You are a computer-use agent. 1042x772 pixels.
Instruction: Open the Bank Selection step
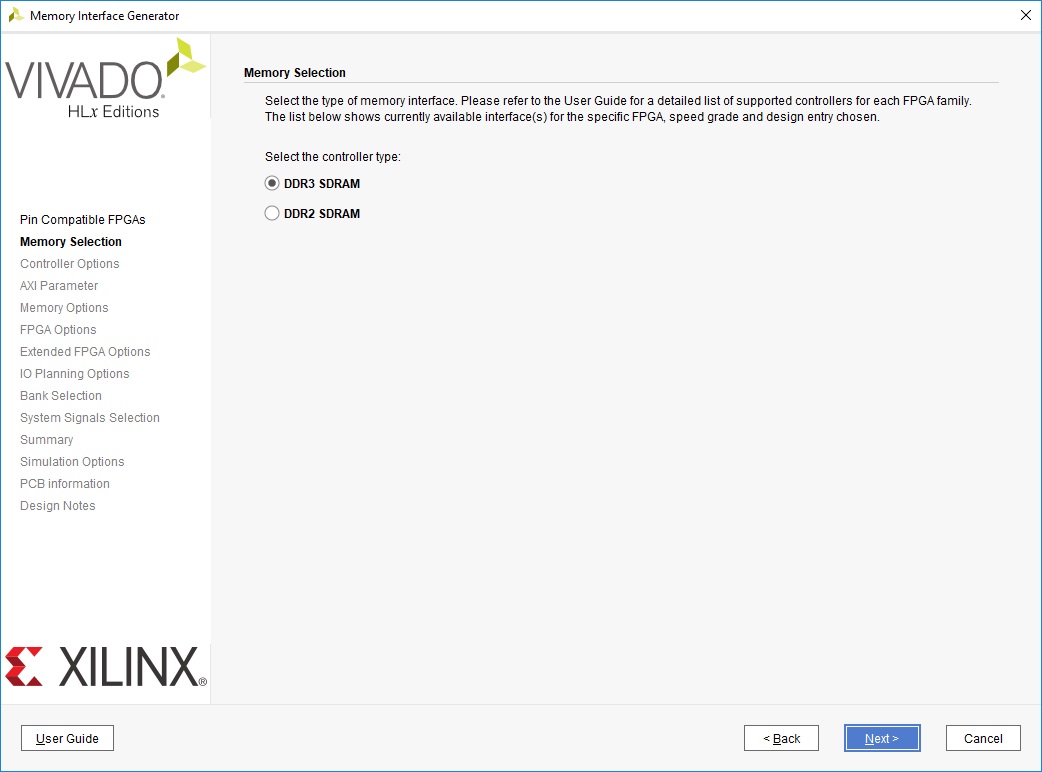(61, 396)
